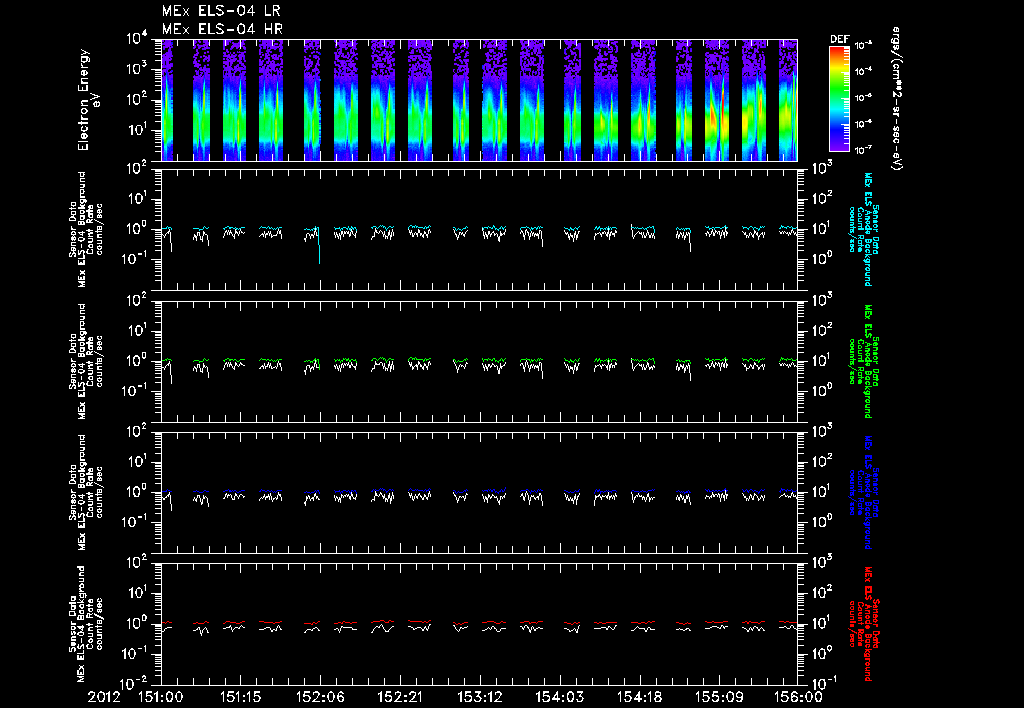
Task: Select the '154:03' time axis label
Action: pos(558,697)
